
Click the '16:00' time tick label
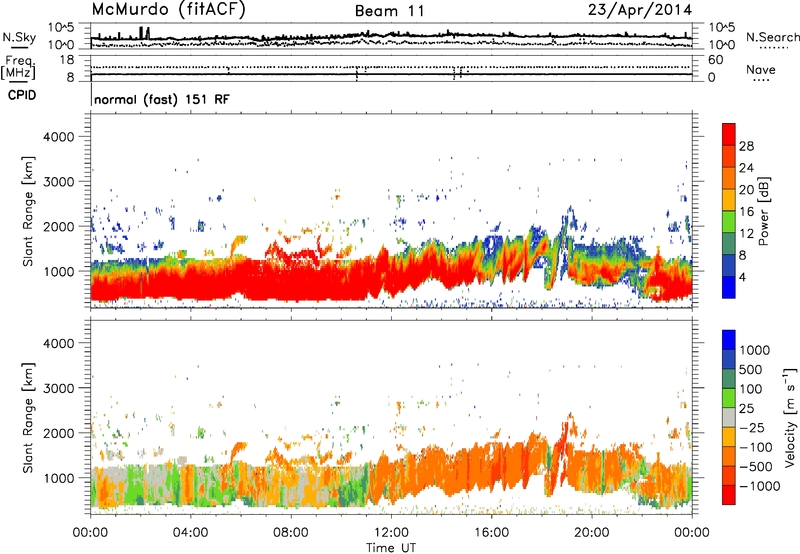pyautogui.click(x=491, y=533)
